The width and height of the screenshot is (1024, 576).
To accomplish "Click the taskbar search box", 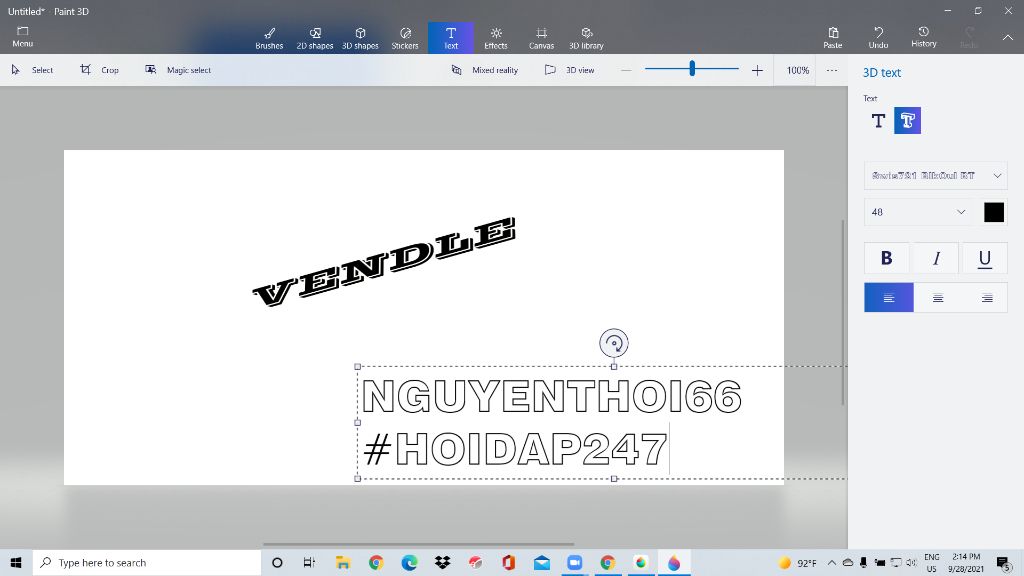I will point(147,562).
